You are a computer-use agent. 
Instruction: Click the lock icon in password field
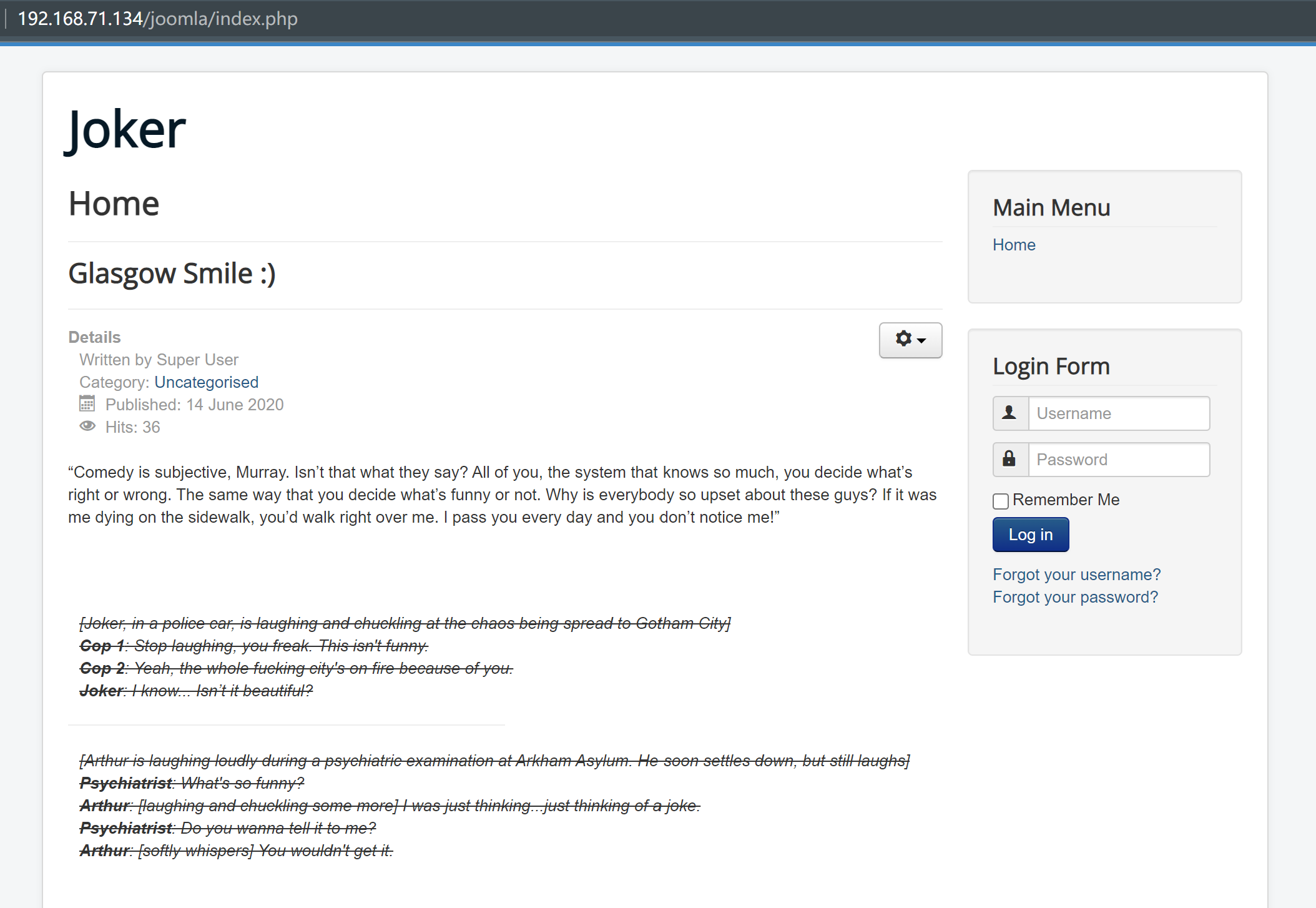[1009, 459]
